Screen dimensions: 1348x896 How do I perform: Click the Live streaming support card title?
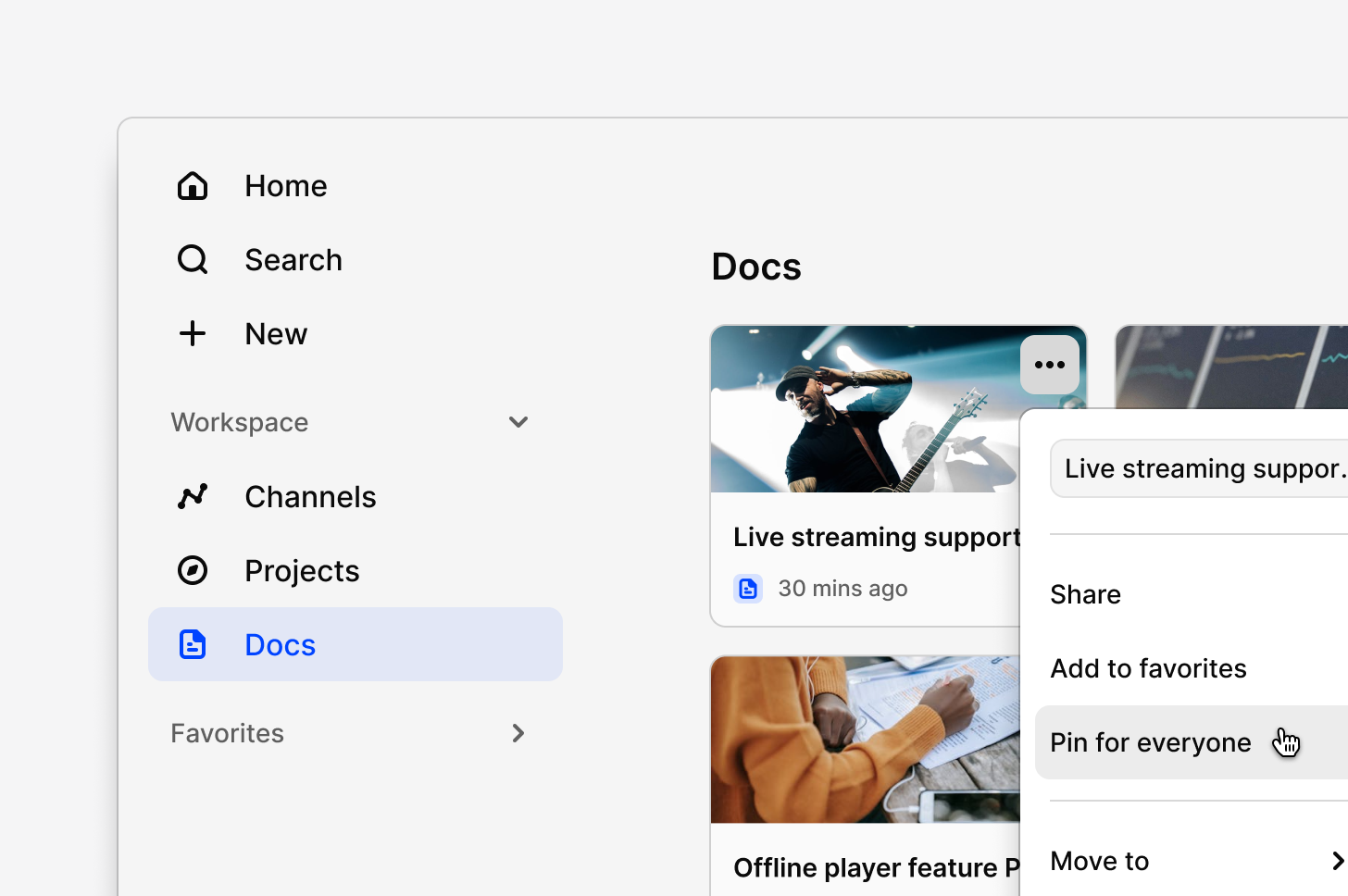[876, 537]
